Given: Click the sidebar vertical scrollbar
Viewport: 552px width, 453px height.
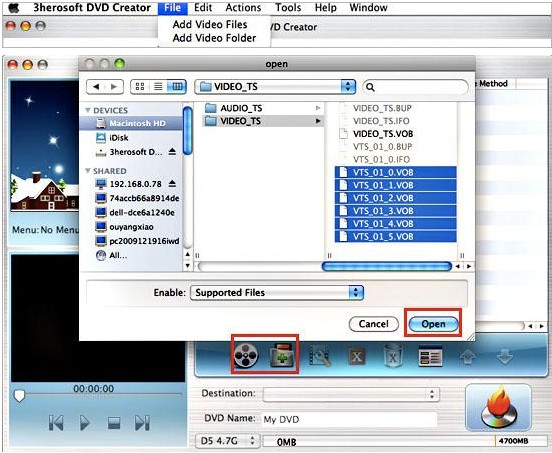Looking at the screenshot, I should 188,131.
